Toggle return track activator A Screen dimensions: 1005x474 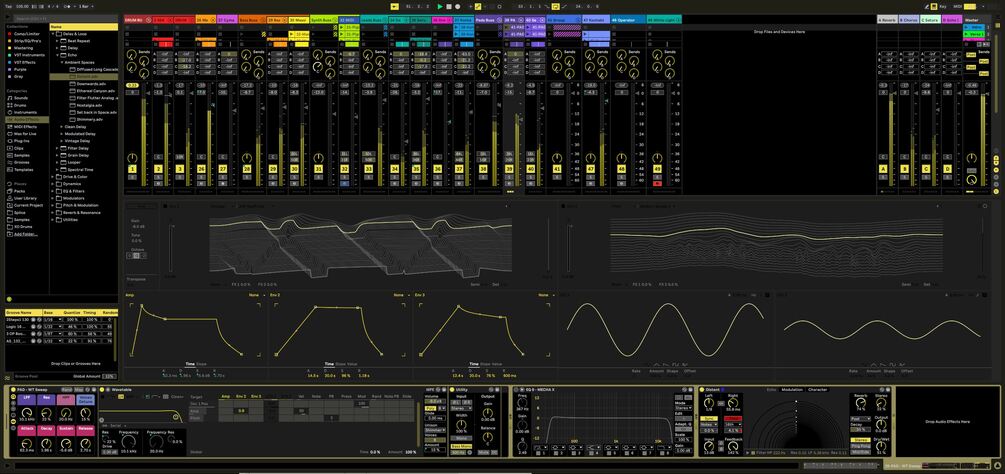point(883,169)
